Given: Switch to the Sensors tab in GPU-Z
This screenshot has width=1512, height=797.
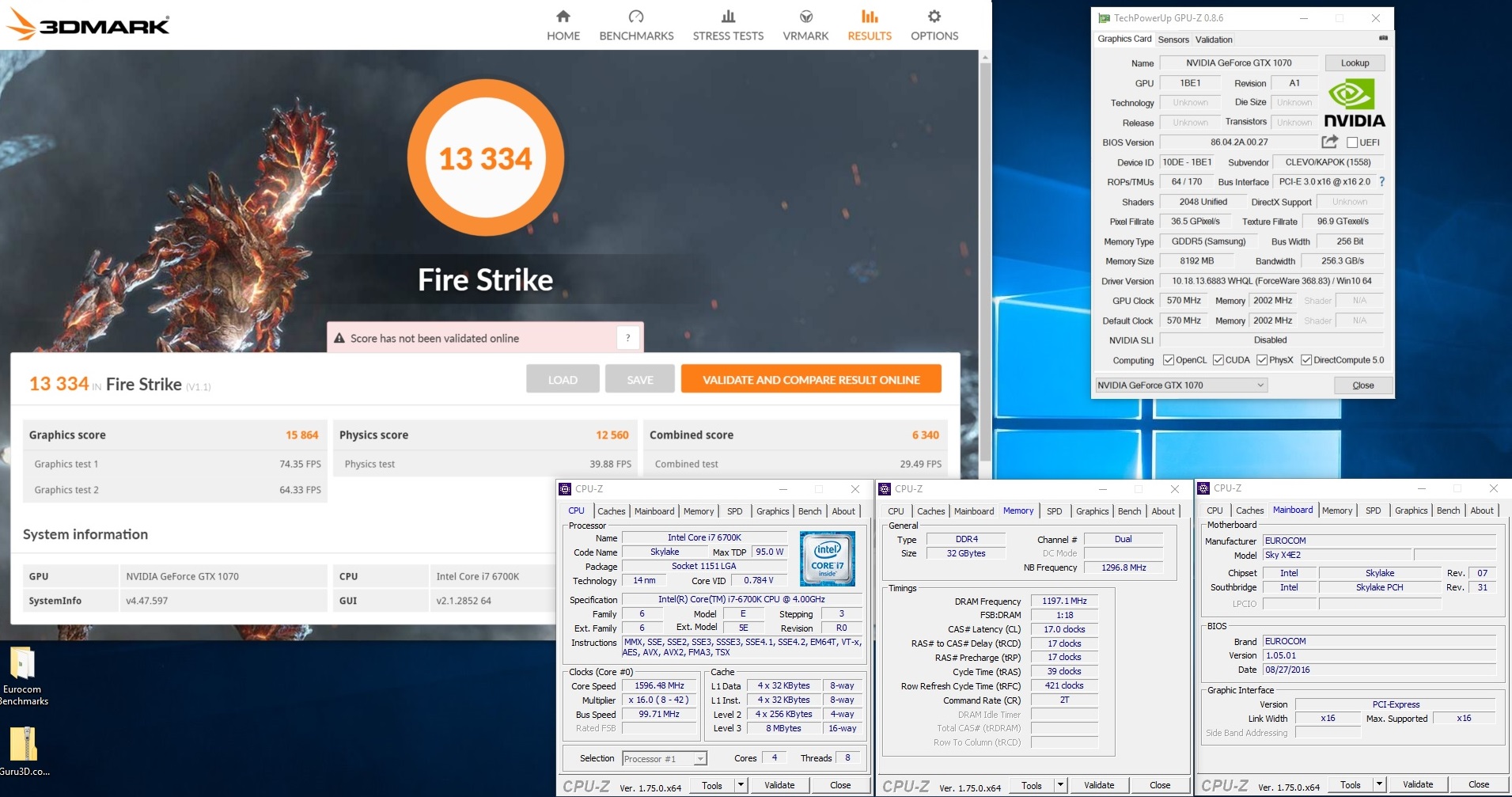Looking at the screenshot, I should click(1173, 40).
